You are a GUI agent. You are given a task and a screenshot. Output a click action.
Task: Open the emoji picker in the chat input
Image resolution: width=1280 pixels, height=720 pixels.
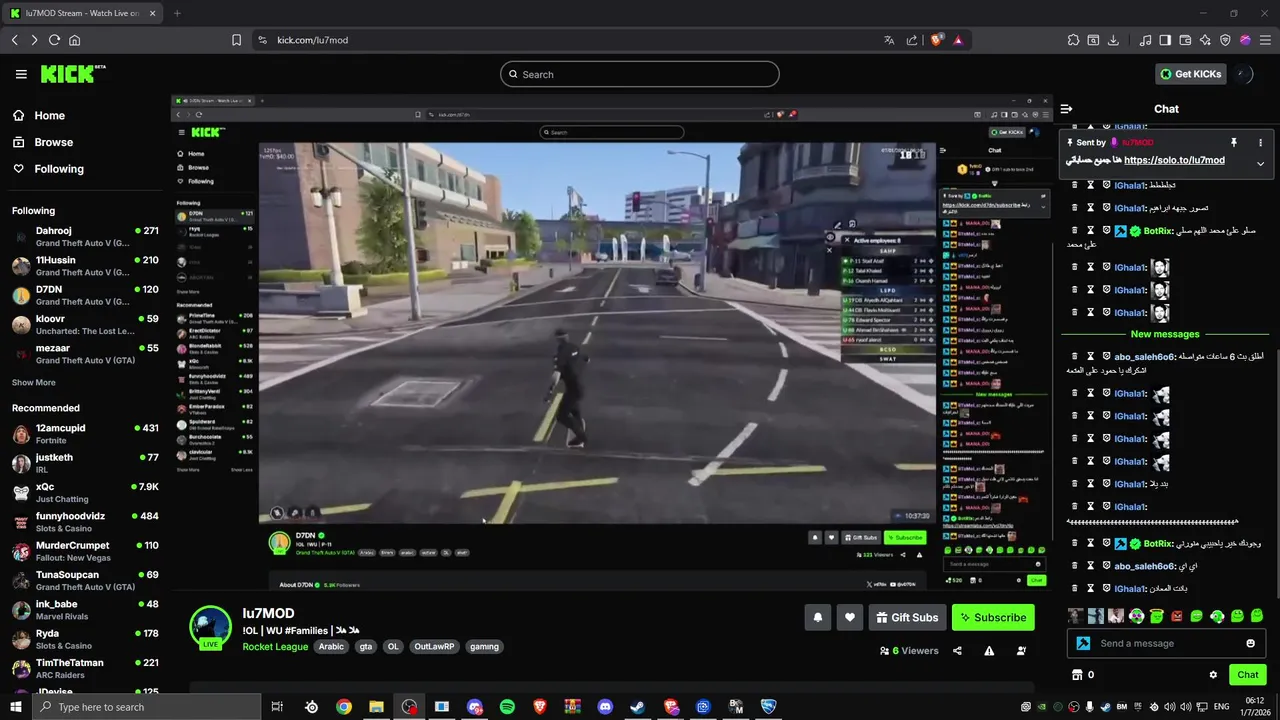click(x=1250, y=643)
